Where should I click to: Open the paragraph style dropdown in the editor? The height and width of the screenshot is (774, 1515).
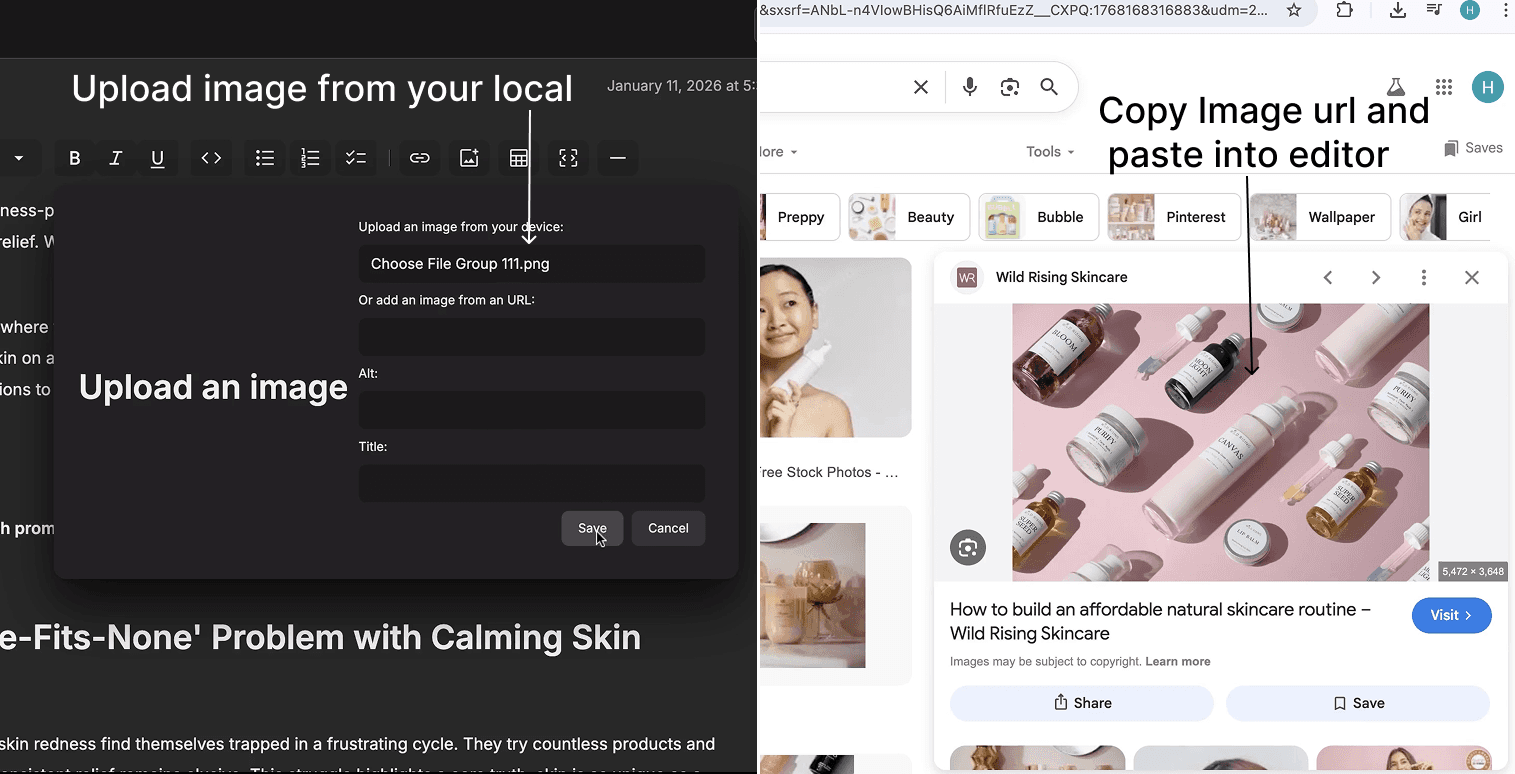coord(20,157)
